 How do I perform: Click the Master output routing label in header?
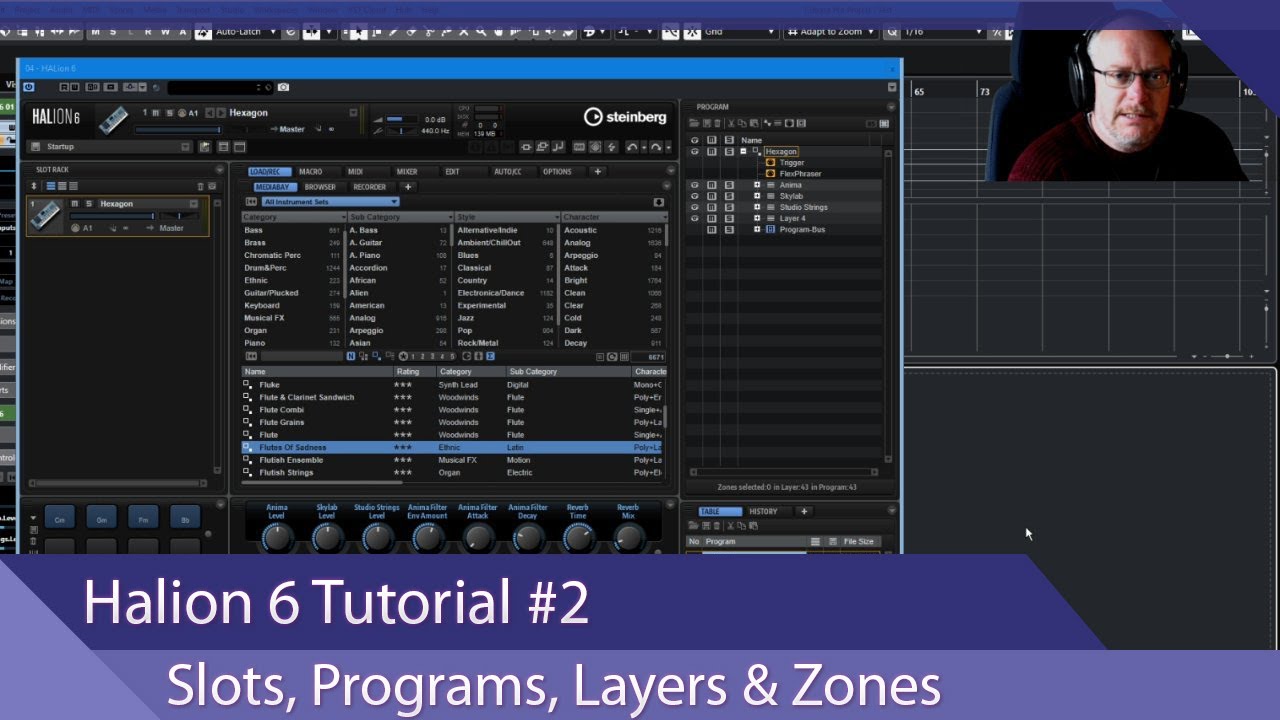coord(292,129)
